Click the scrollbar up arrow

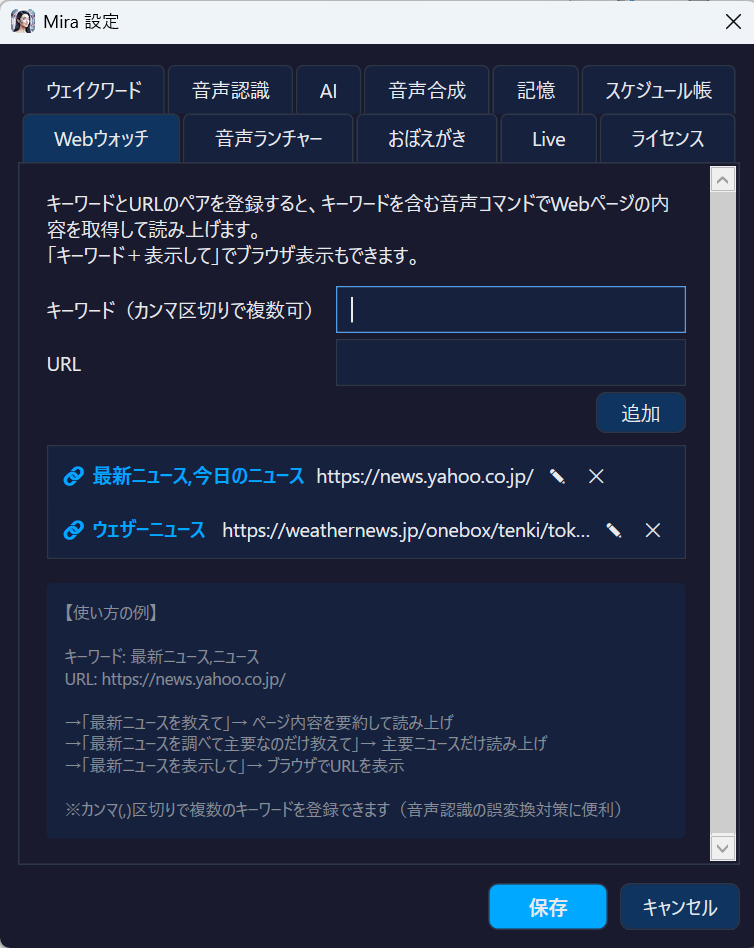click(723, 180)
